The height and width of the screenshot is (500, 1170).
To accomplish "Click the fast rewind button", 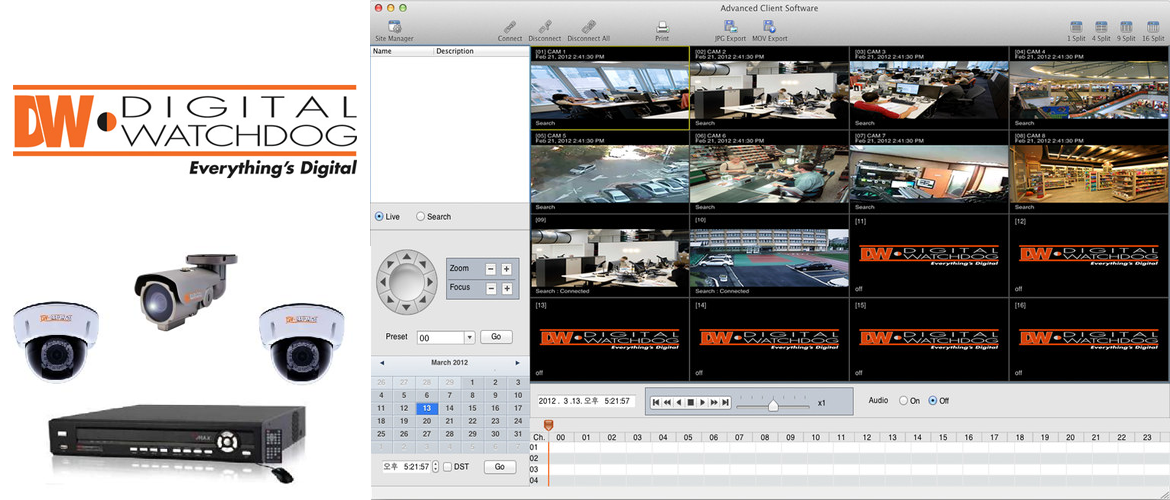I will 667,402.
